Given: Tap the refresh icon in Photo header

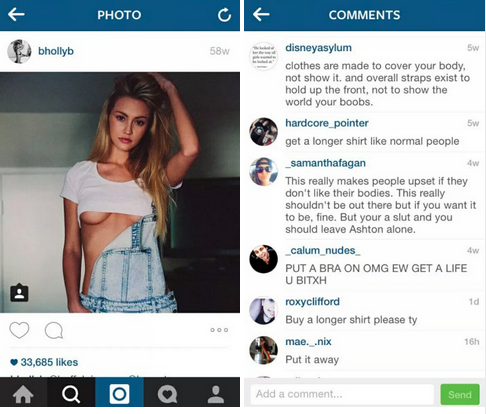Looking at the screenshot, I should [224, 15].
